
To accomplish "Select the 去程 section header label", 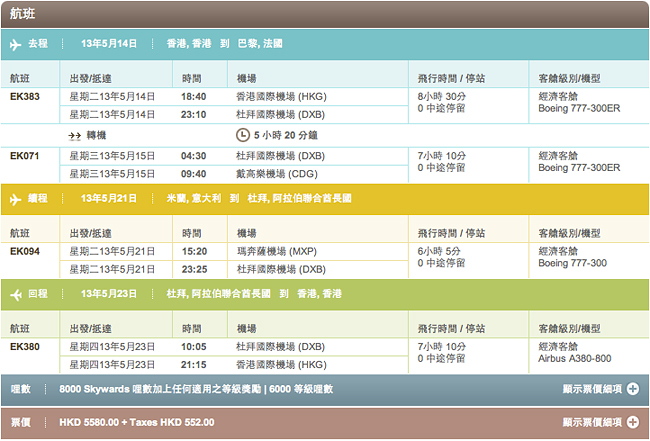I will pos(37,44).
